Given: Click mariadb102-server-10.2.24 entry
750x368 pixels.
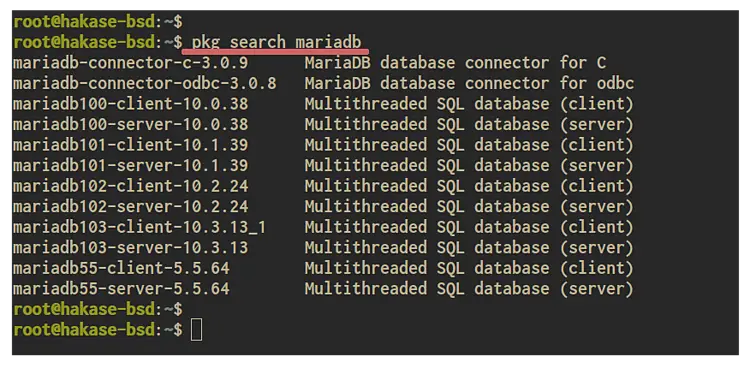Looking at the screenshot, I should coord(131,207).
